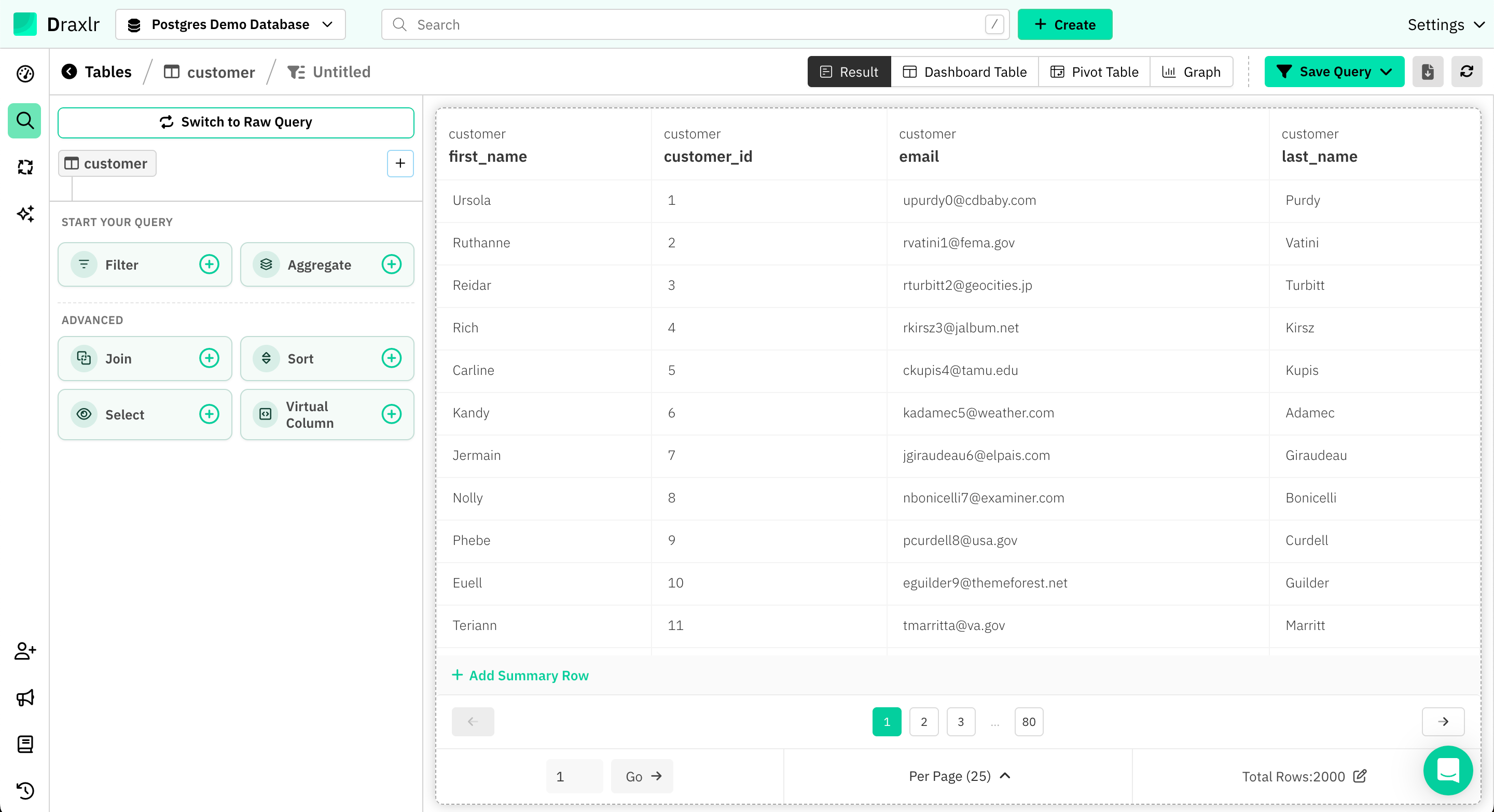Click Switch to Raw Query button
This screenshot has height=812, width=1494.
pyautogui.click(x=236, y=122)
